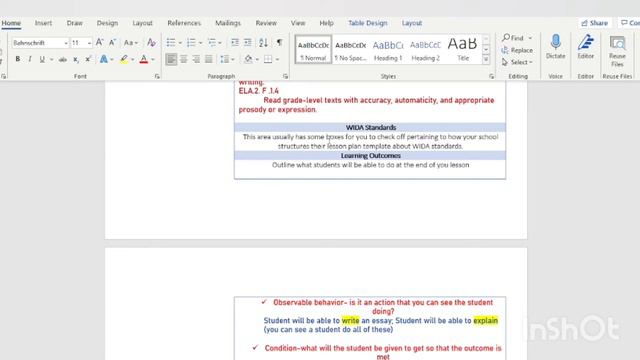
Task: Apply the Heading 1 style
Action: pyautogui.click(x=388, y=50)
